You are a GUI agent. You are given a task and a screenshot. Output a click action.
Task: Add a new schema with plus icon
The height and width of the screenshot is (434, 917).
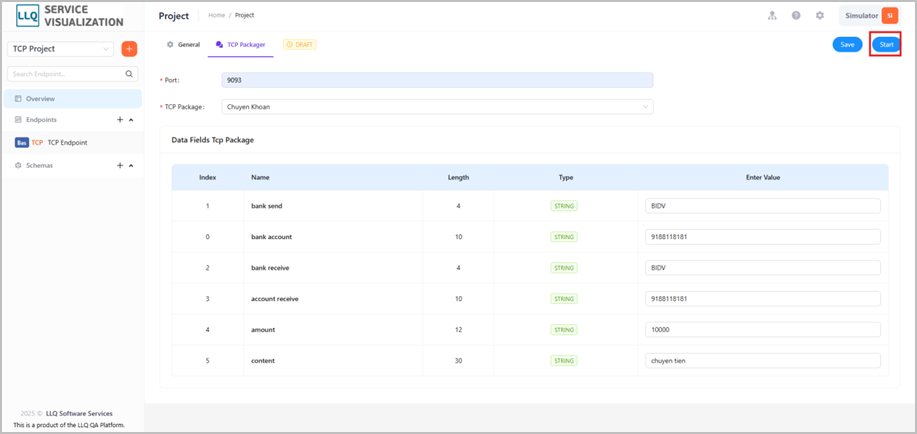(120, 166)
